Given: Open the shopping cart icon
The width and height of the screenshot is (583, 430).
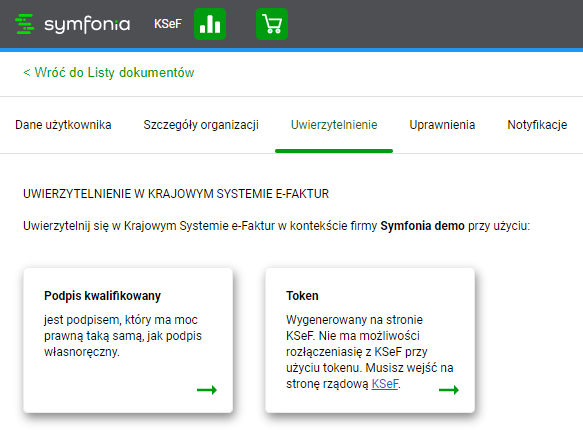Looking at the screenshot, I should 272,24.
